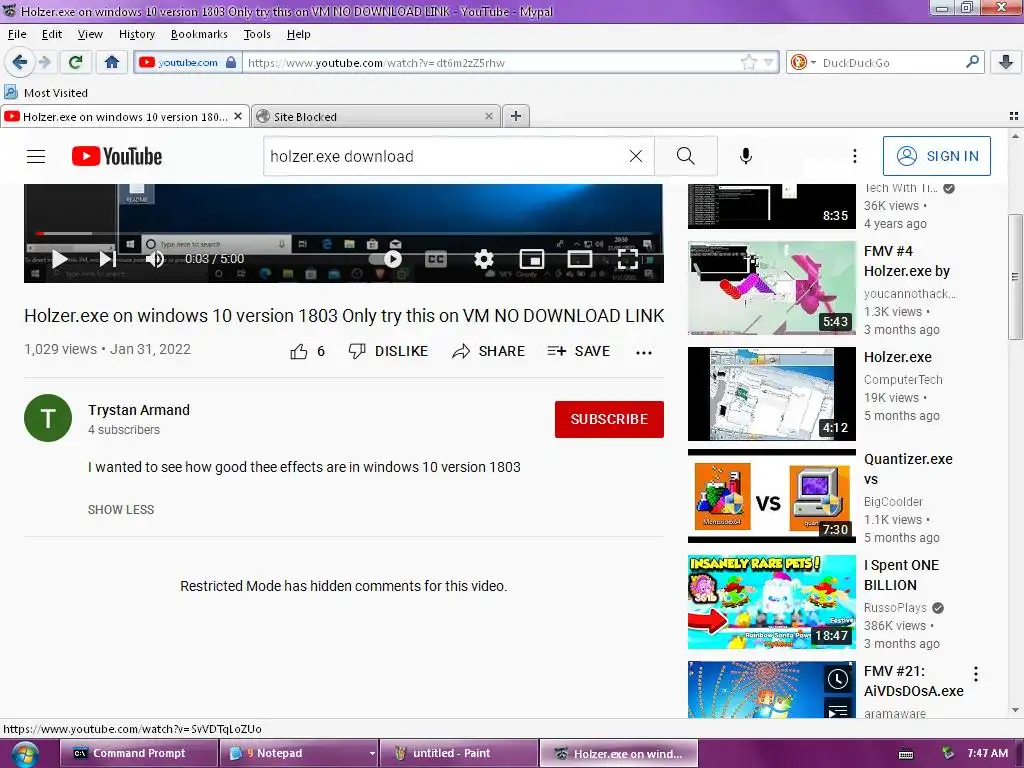Play the video
The width and height of the screenshot is (1024, 768).
[59, 259]
